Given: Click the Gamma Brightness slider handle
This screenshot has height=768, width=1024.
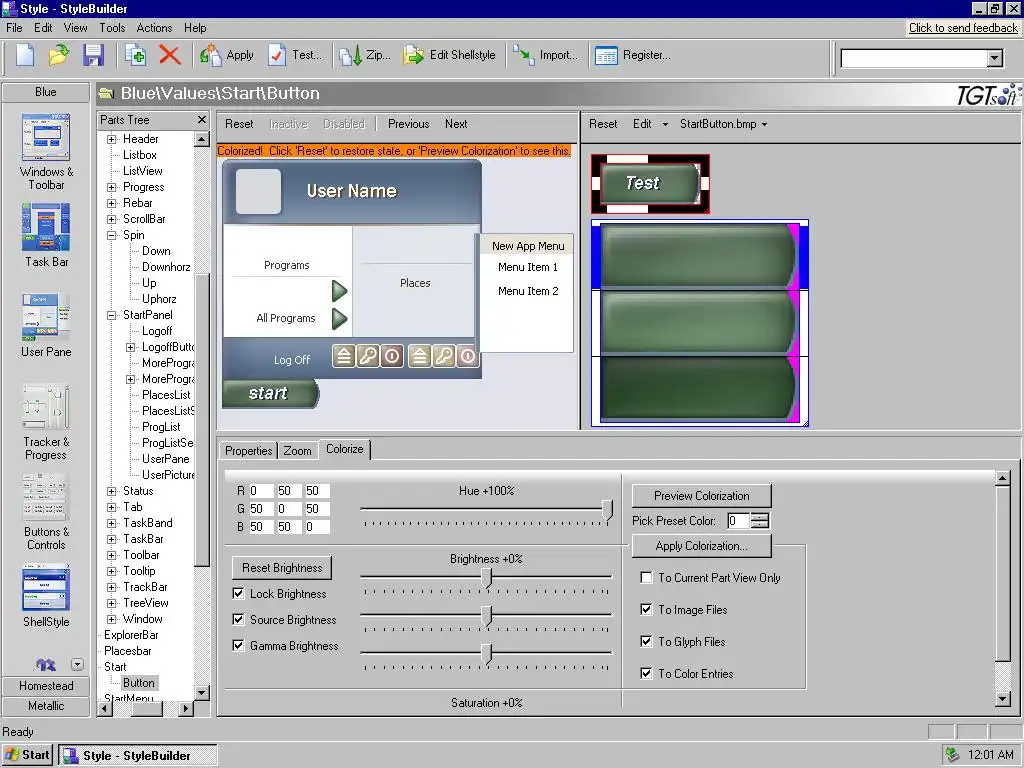Looking at the screenshot, I should (487, 654).
